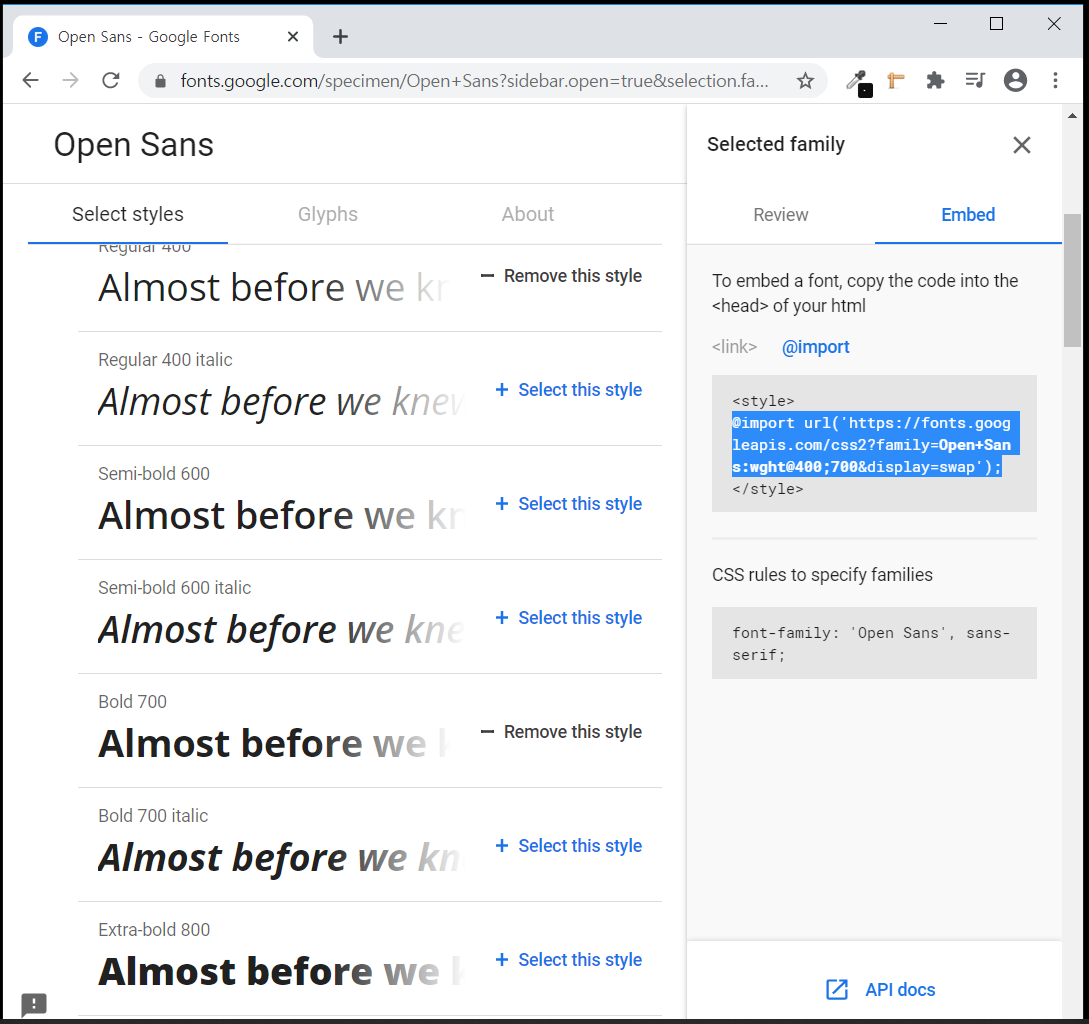The width and height of the screenshot is (1089, 1024).
Task: Reload the Google Fonts page
Action: pyautogui.click(x=110, y=81)
